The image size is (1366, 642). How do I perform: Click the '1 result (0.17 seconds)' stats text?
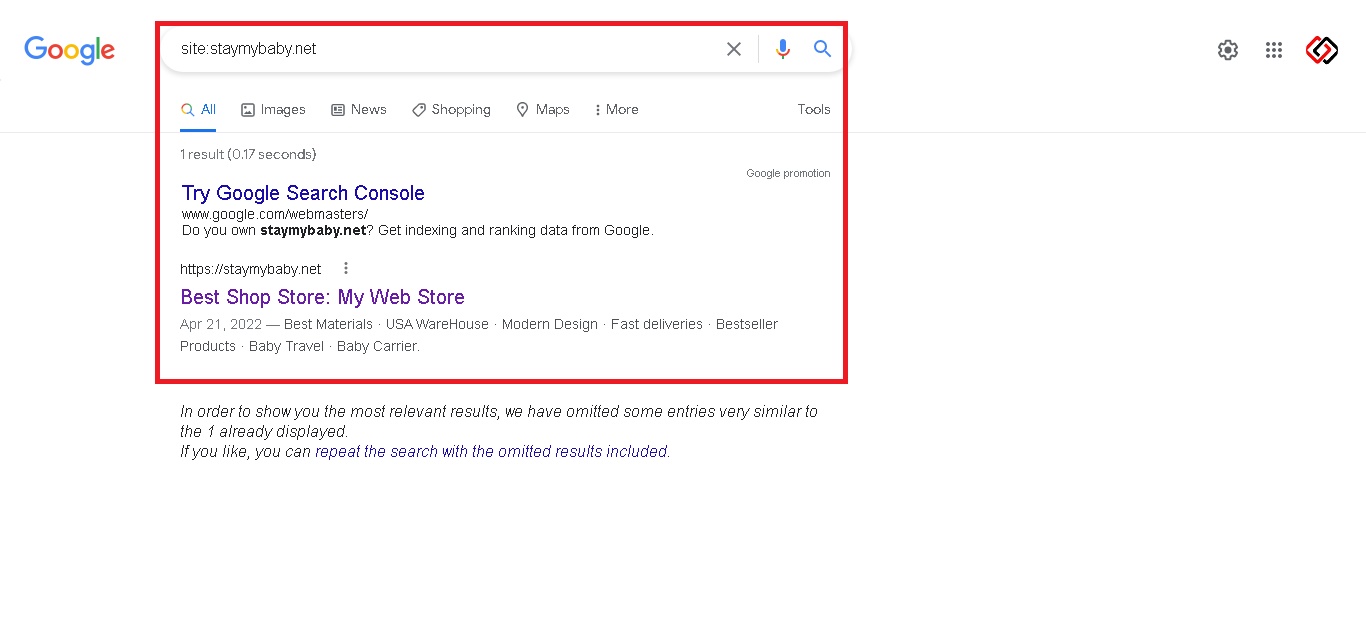pyautogui.click(x=248, y=154)
